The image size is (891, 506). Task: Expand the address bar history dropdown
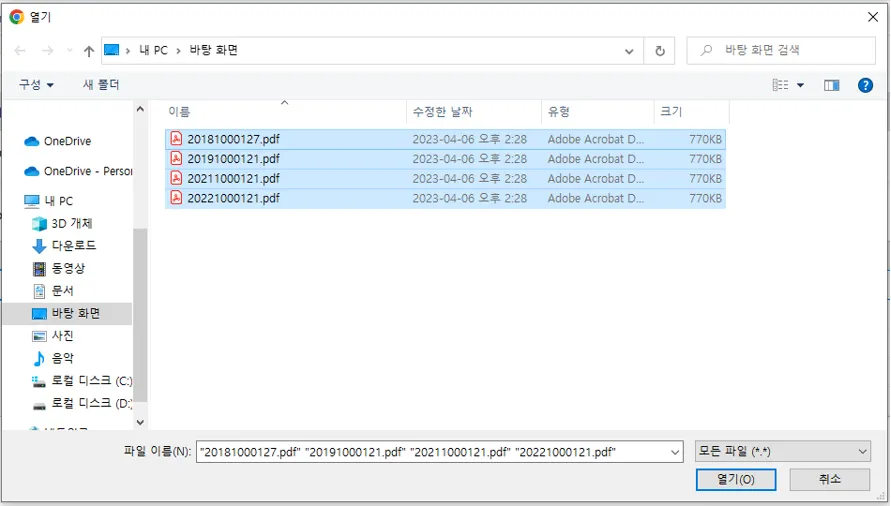(629, 51)
